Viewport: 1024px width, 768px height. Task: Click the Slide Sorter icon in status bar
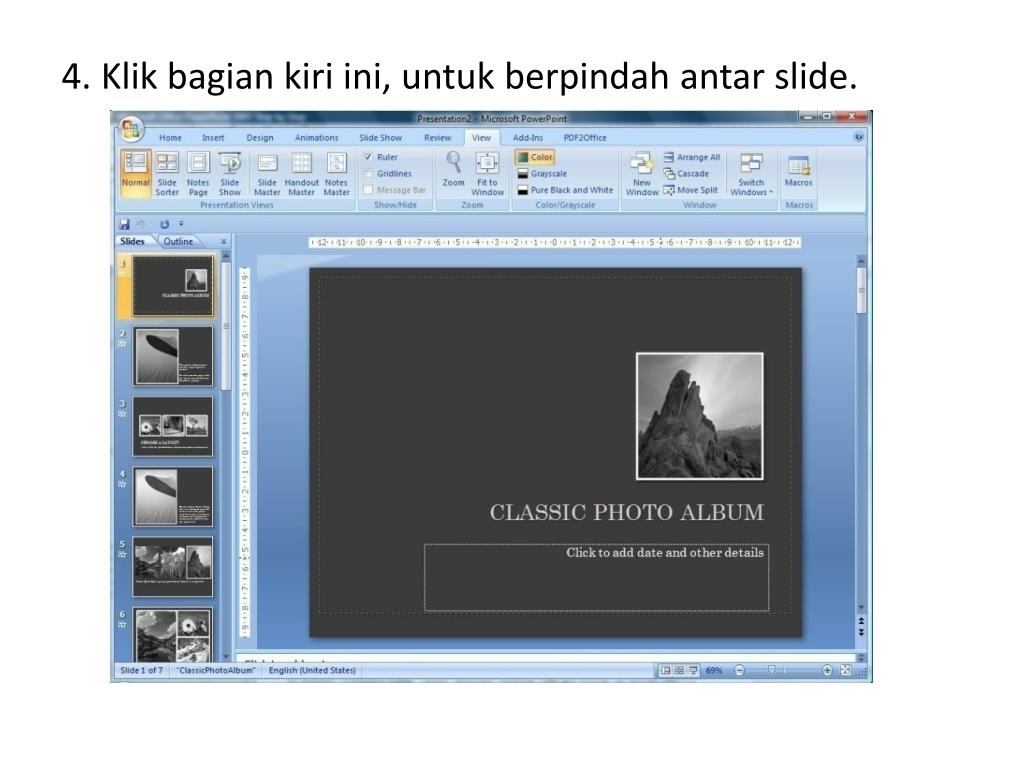pyautogui.click(x=679, y=670)
